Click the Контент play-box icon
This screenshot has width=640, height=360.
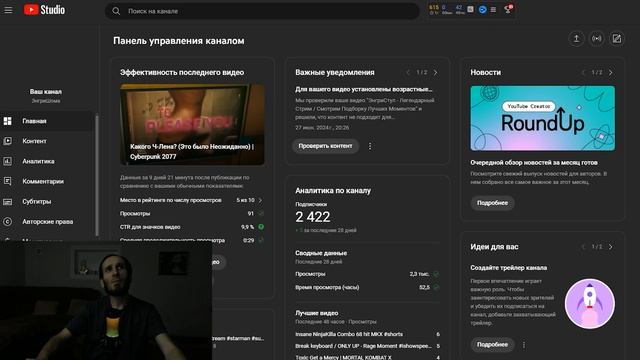(x=7, y=141)
